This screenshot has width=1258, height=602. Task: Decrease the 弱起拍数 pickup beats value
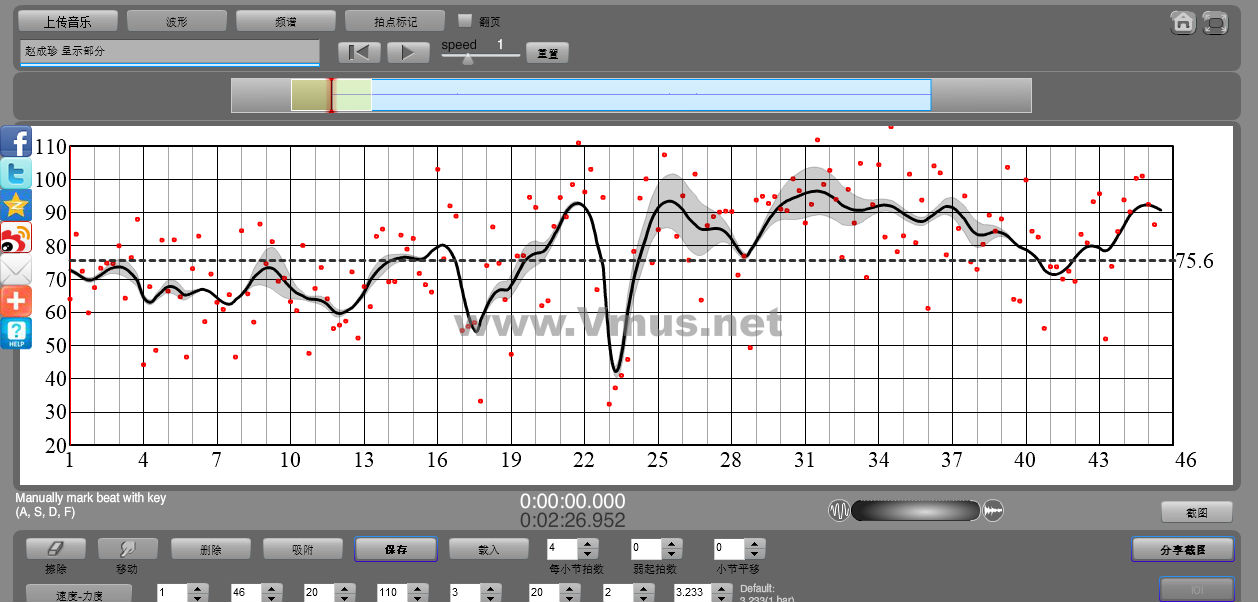670,554
